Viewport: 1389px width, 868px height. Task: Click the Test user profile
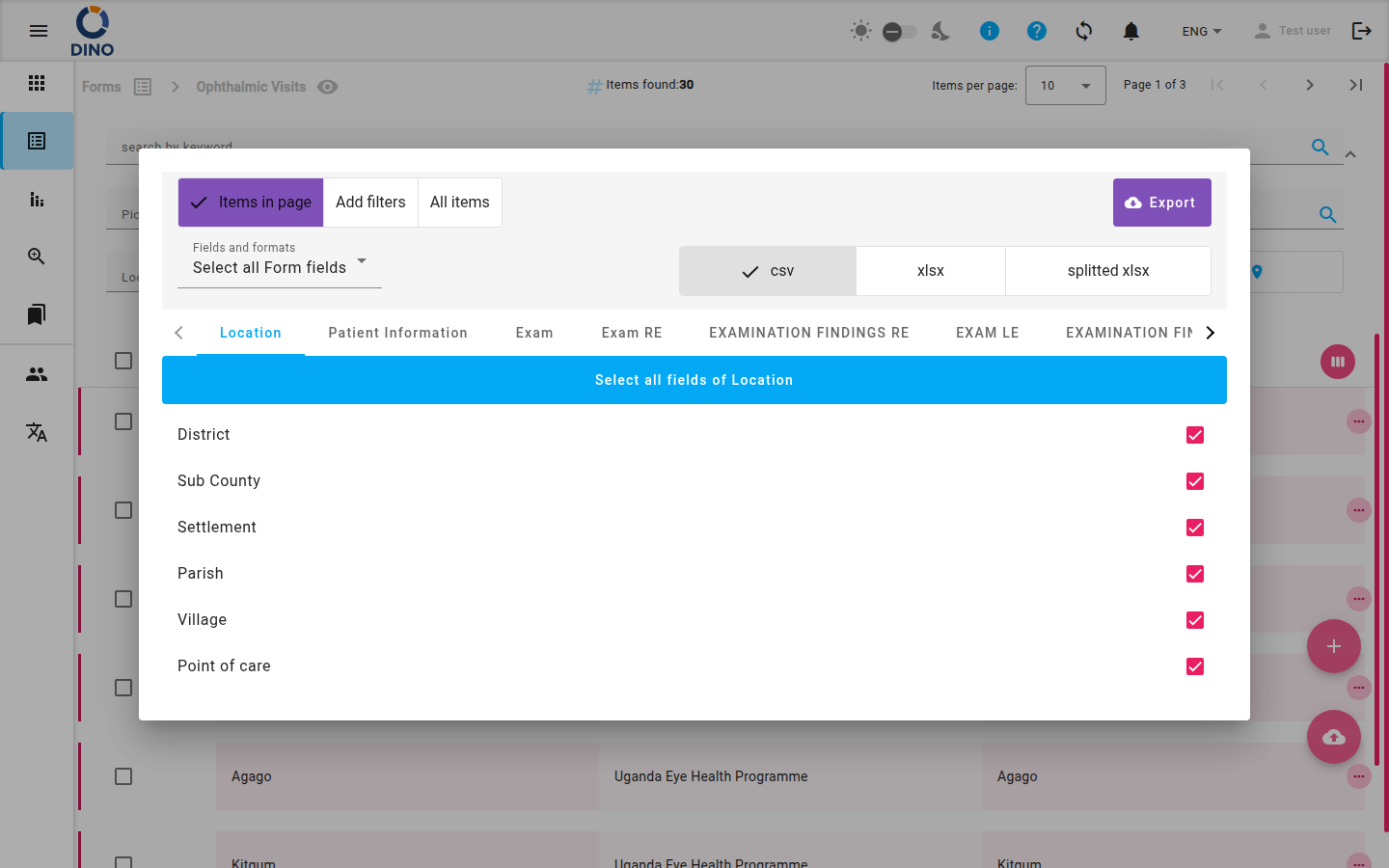click(1292, 31)
